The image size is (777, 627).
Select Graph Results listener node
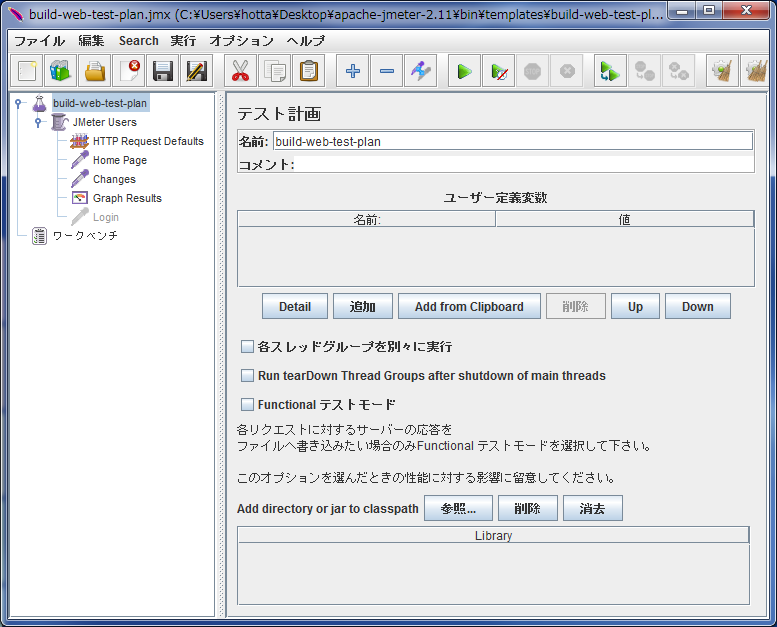(x=127, y=198)
